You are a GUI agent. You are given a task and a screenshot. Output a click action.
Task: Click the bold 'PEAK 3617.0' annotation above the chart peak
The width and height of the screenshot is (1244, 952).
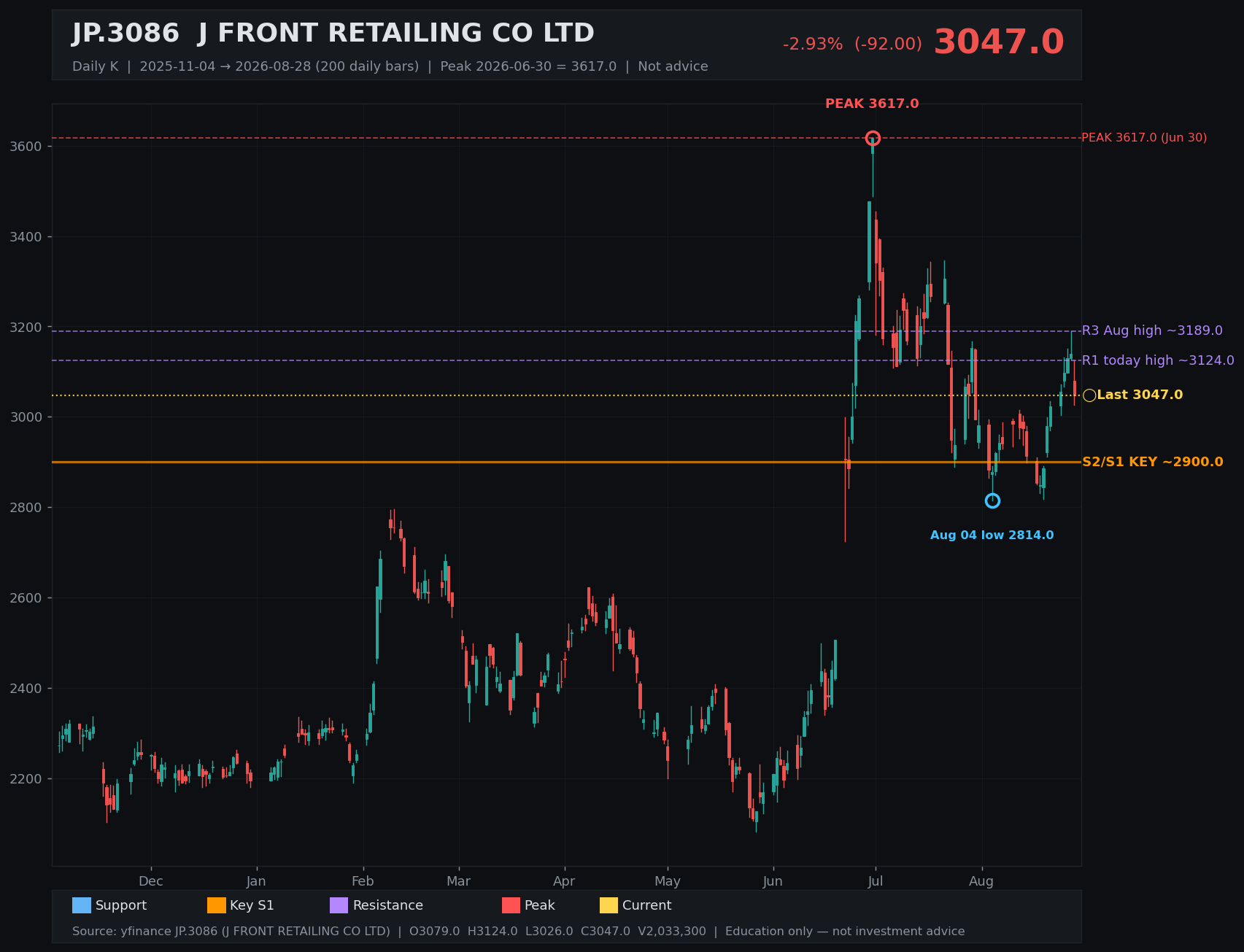(872, 104)
